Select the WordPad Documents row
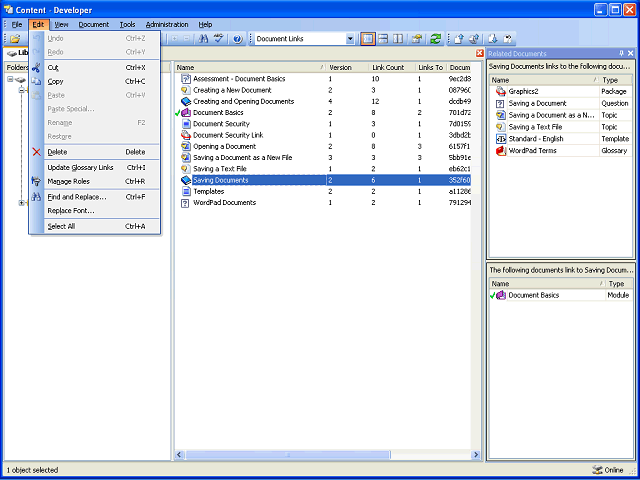640x480 pixels. pyautogui.click(x=323, y=203)
